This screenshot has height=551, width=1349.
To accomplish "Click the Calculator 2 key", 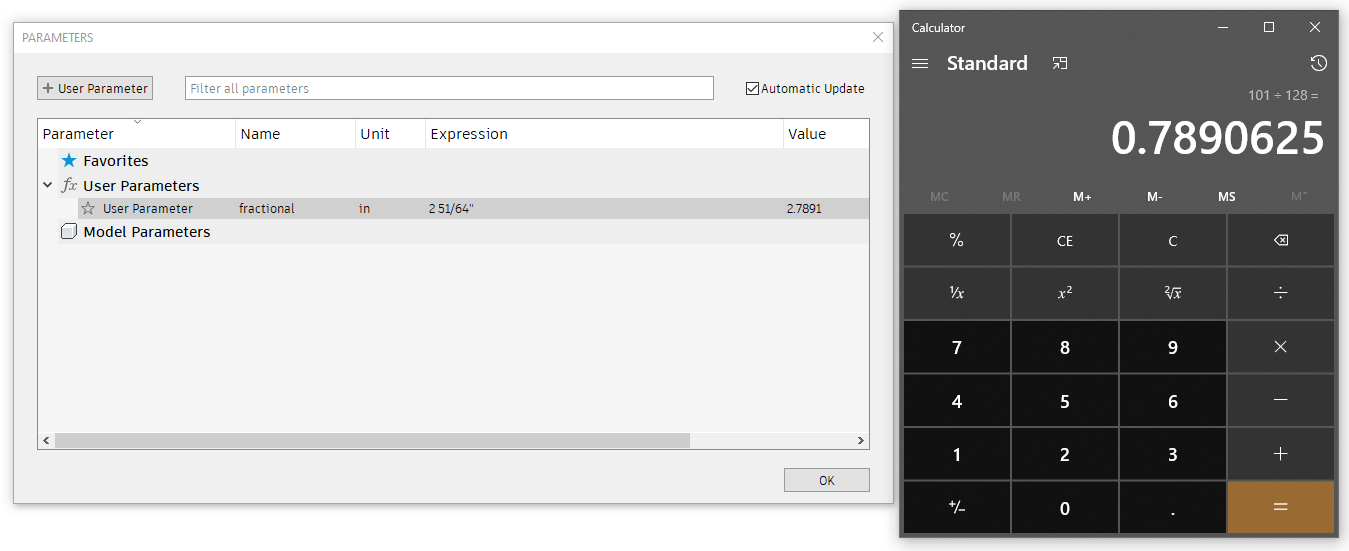I will click(x=1065, y=454).
